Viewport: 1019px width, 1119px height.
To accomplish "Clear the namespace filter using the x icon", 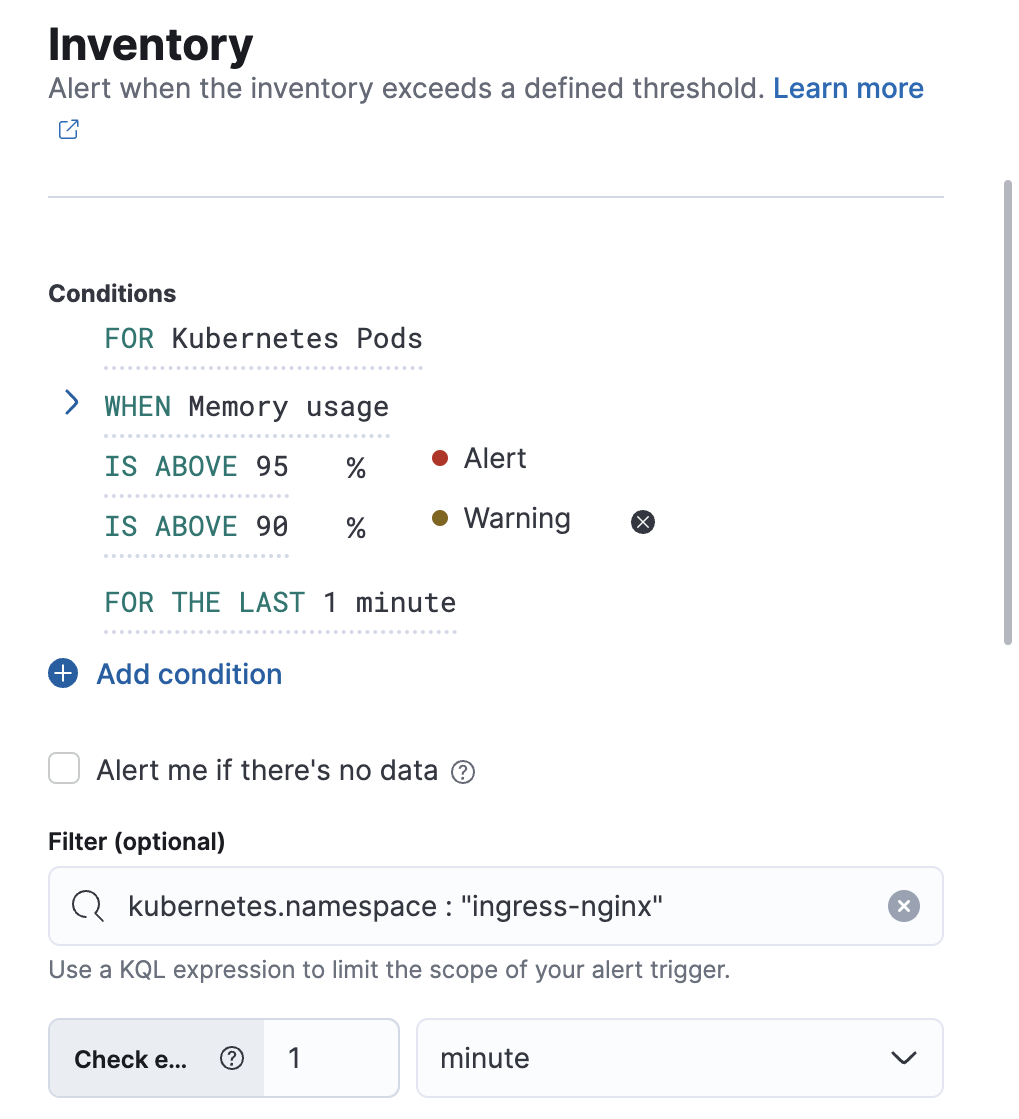I will click(x=903, y=906).
